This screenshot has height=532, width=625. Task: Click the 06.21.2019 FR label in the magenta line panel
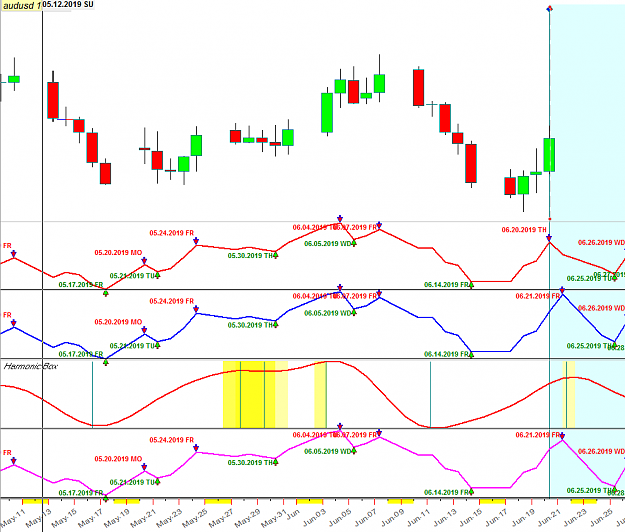point(538,435)
